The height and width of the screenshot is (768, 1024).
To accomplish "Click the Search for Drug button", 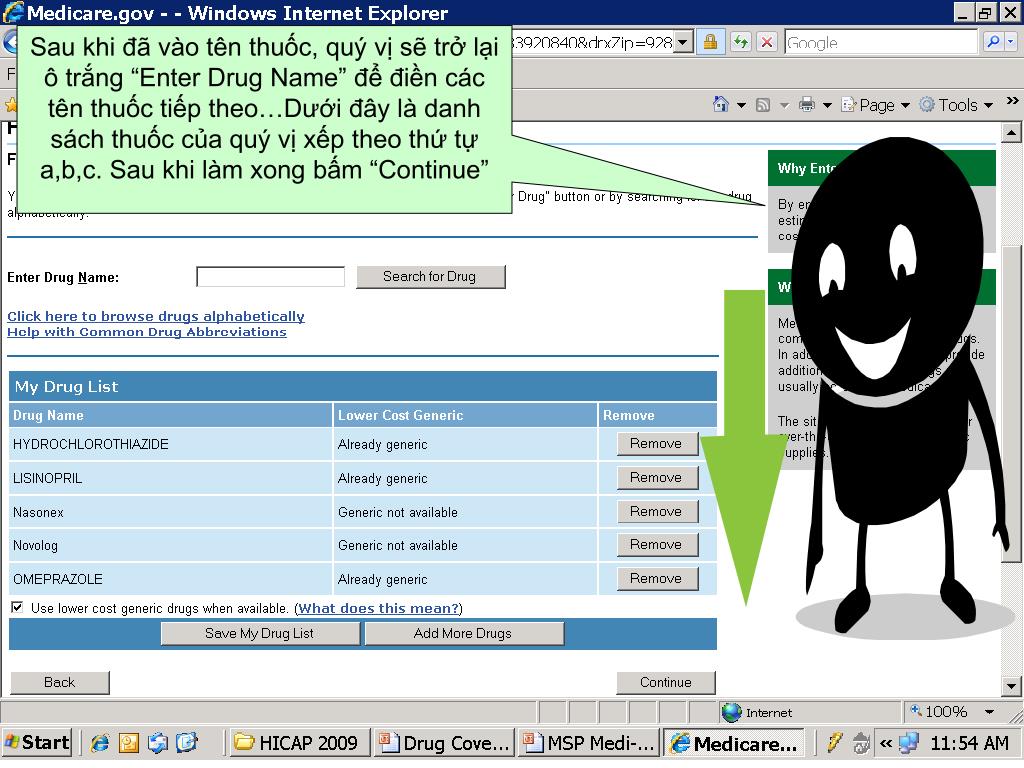I will pyautogui.click(x=430, y=276).
